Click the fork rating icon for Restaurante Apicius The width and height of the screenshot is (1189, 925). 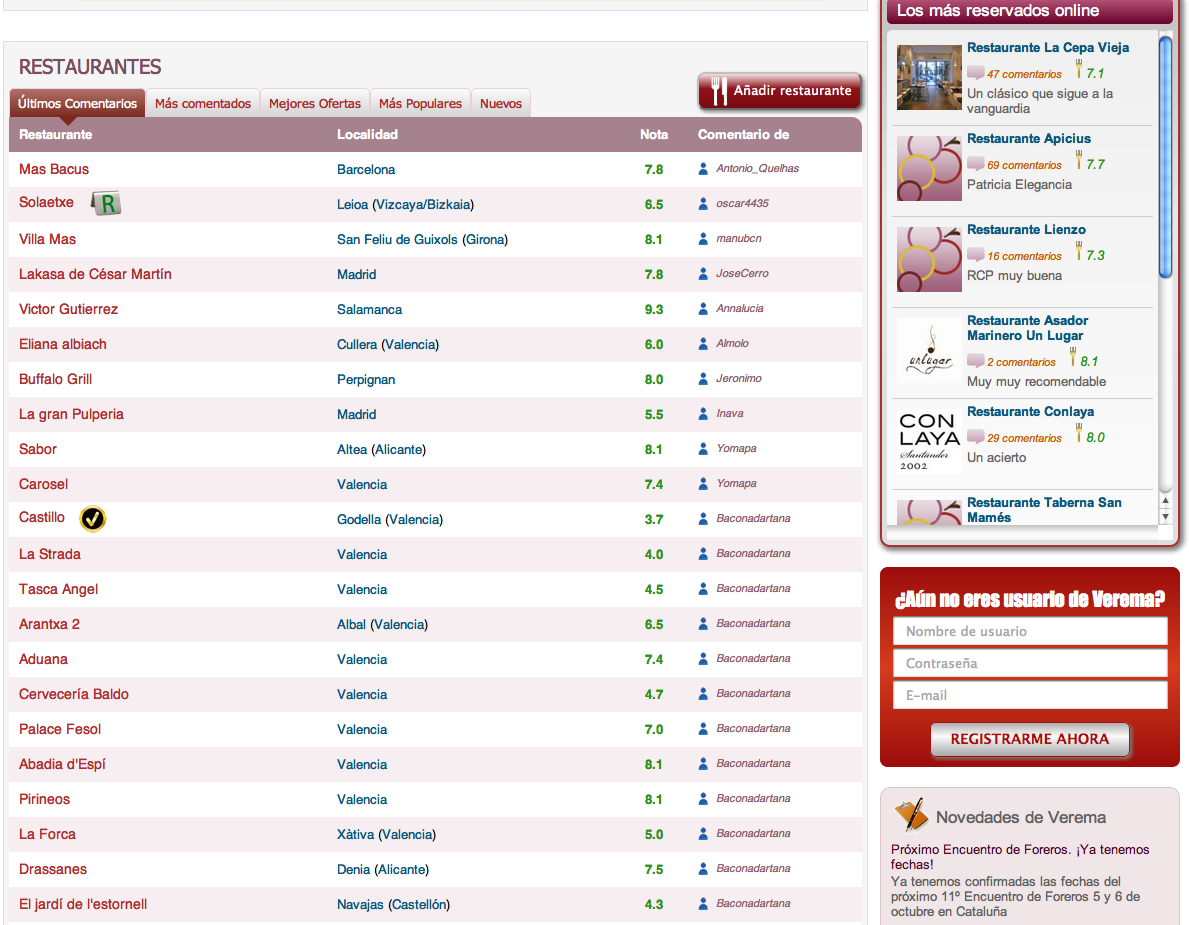coord(1078,161)
